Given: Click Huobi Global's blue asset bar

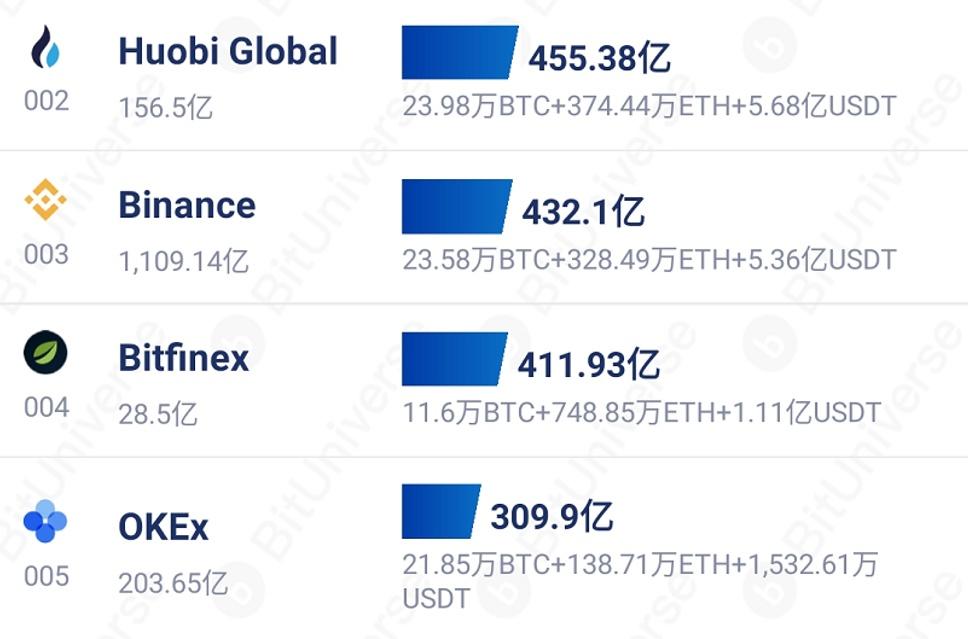Looking at the screenshot, I should point(459,52).
